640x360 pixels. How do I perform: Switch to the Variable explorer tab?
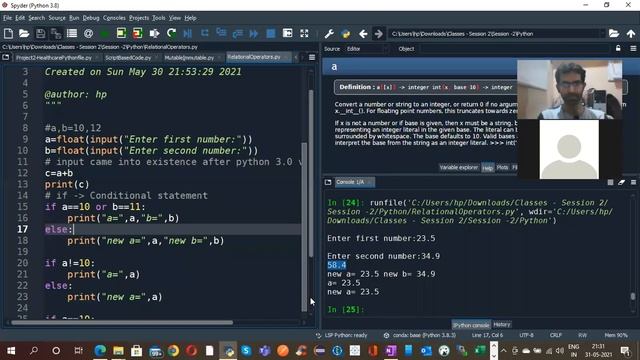(458, 167)
